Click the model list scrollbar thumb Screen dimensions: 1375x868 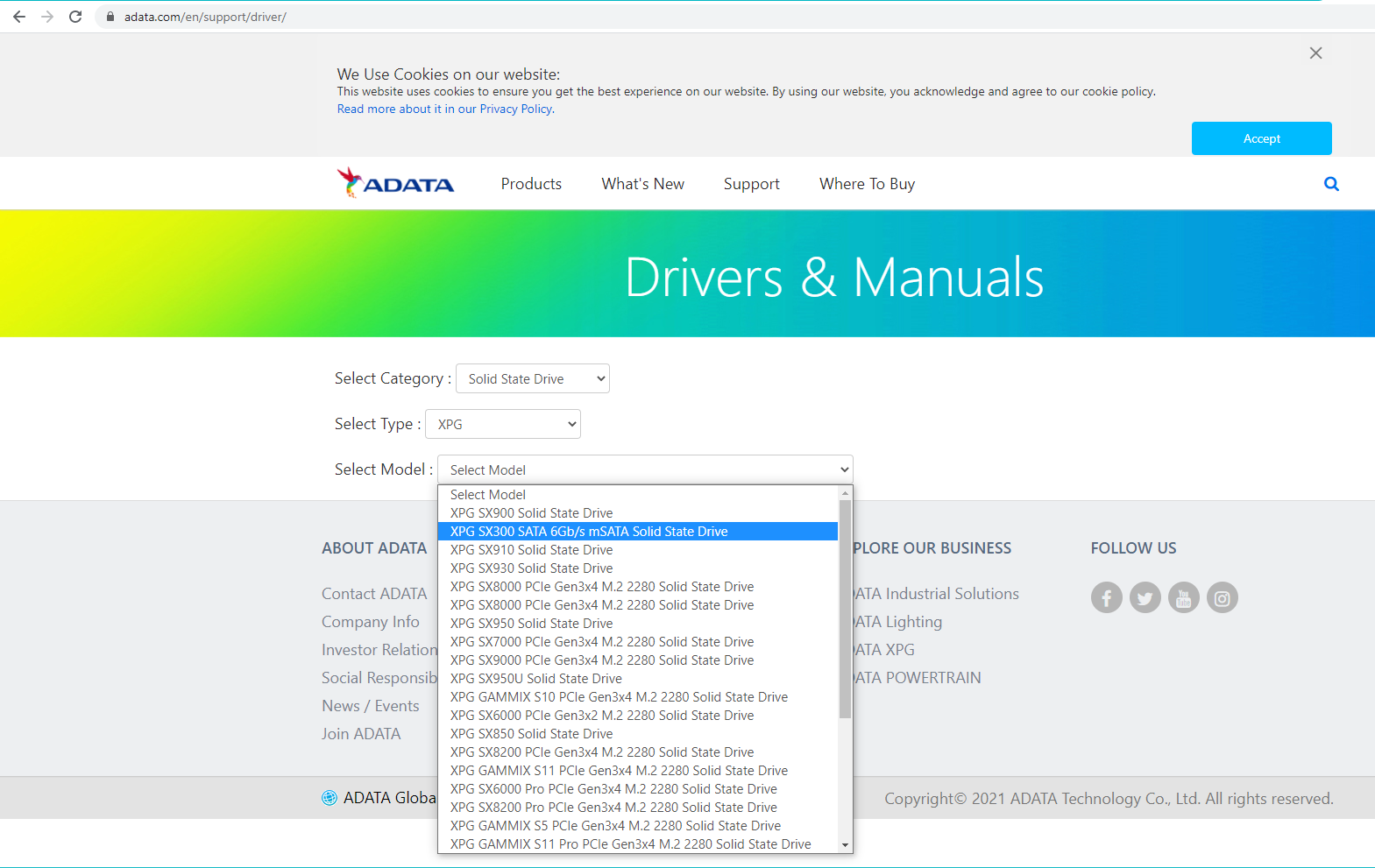pos(845,609)
